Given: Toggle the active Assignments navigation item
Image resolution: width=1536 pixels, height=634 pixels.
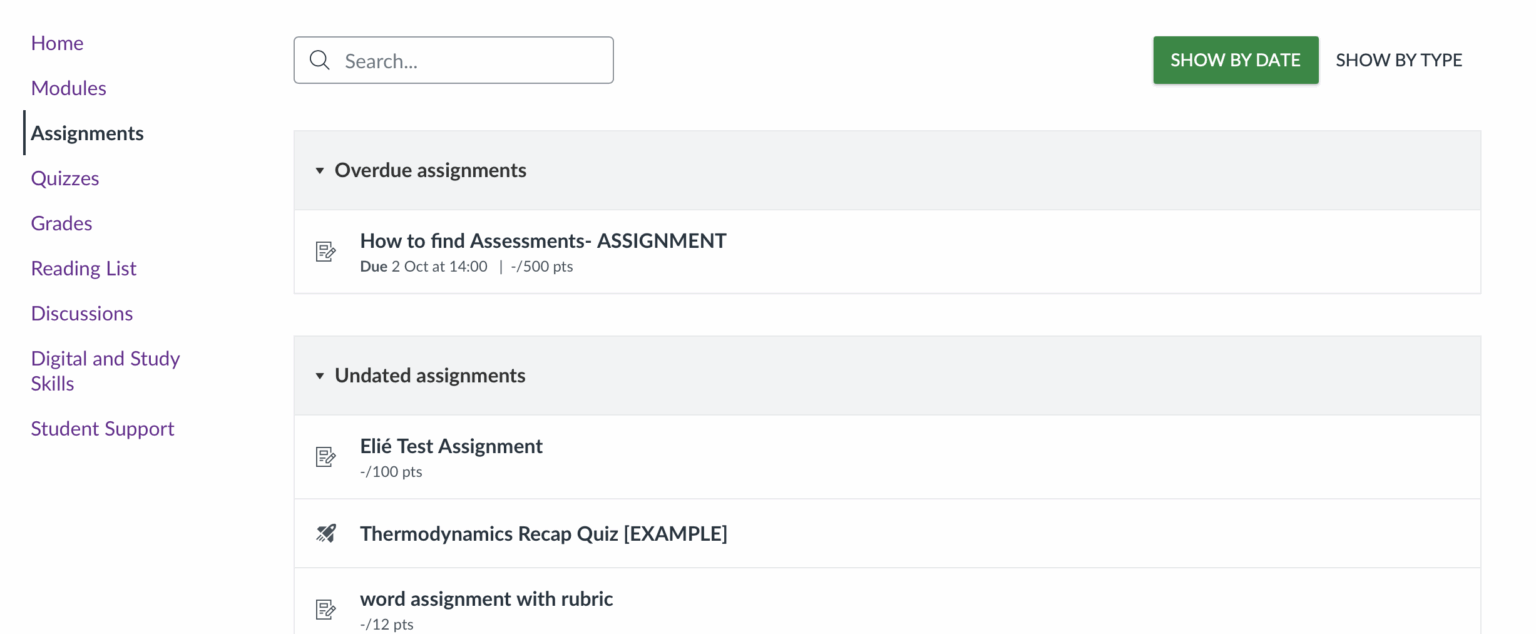Looking at the screenshot, I should click(87, 133).
